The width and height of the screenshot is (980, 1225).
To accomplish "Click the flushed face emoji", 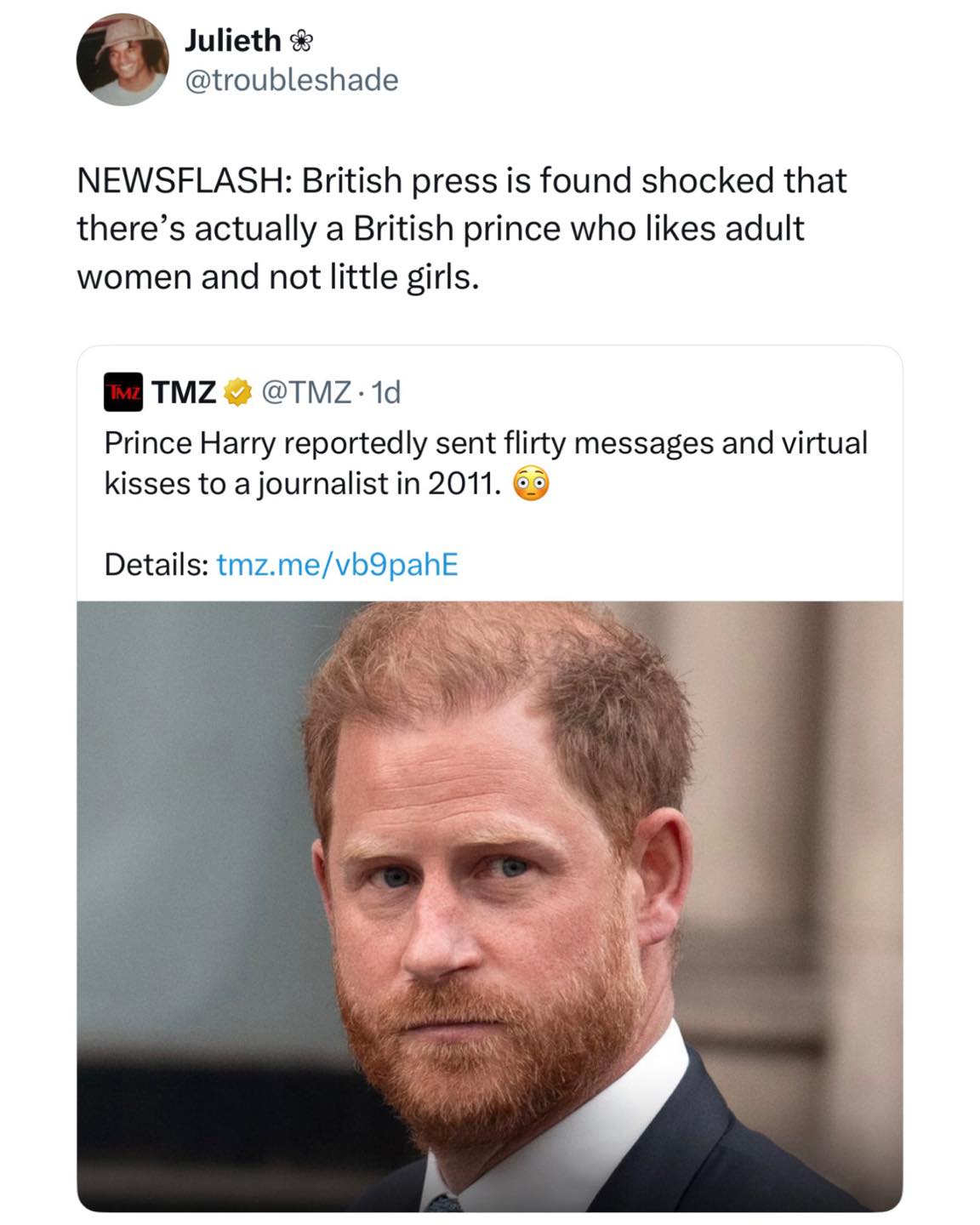I will click(531, 484).
